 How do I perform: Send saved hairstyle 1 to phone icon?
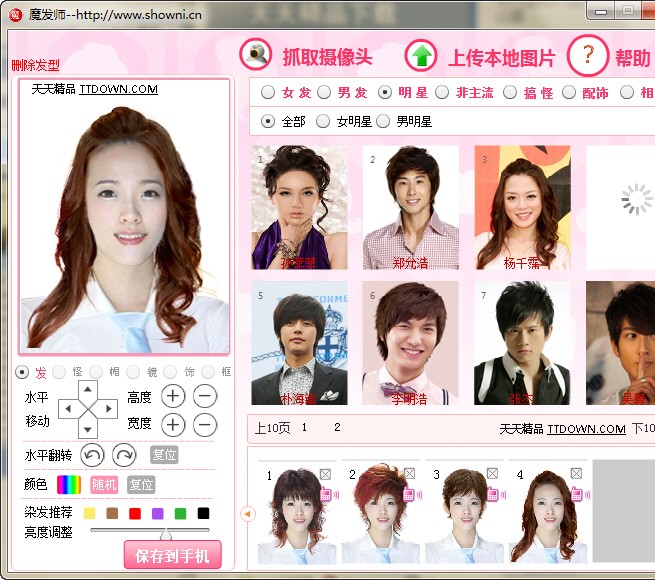point(326,494)
